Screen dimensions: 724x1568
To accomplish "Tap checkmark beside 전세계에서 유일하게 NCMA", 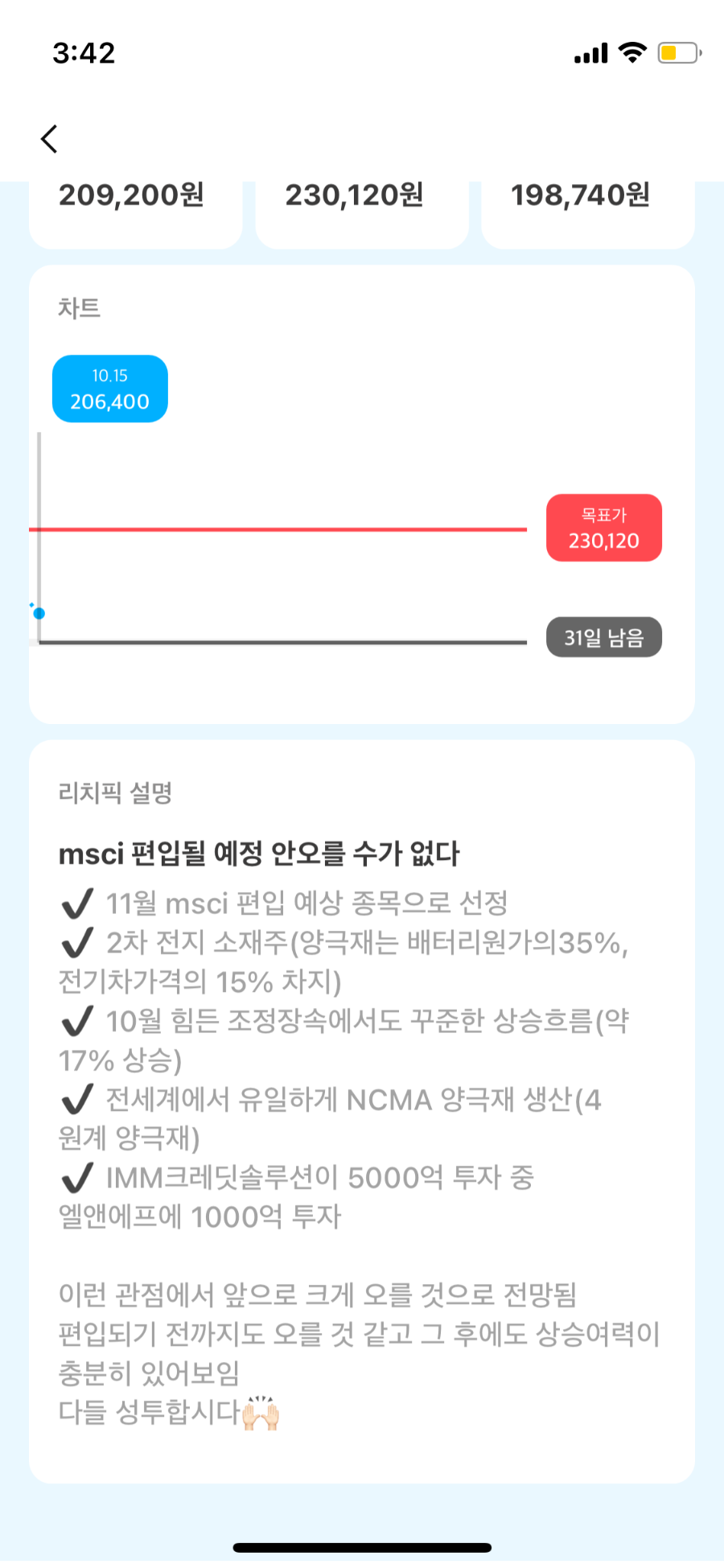I will pos(77,1099).
